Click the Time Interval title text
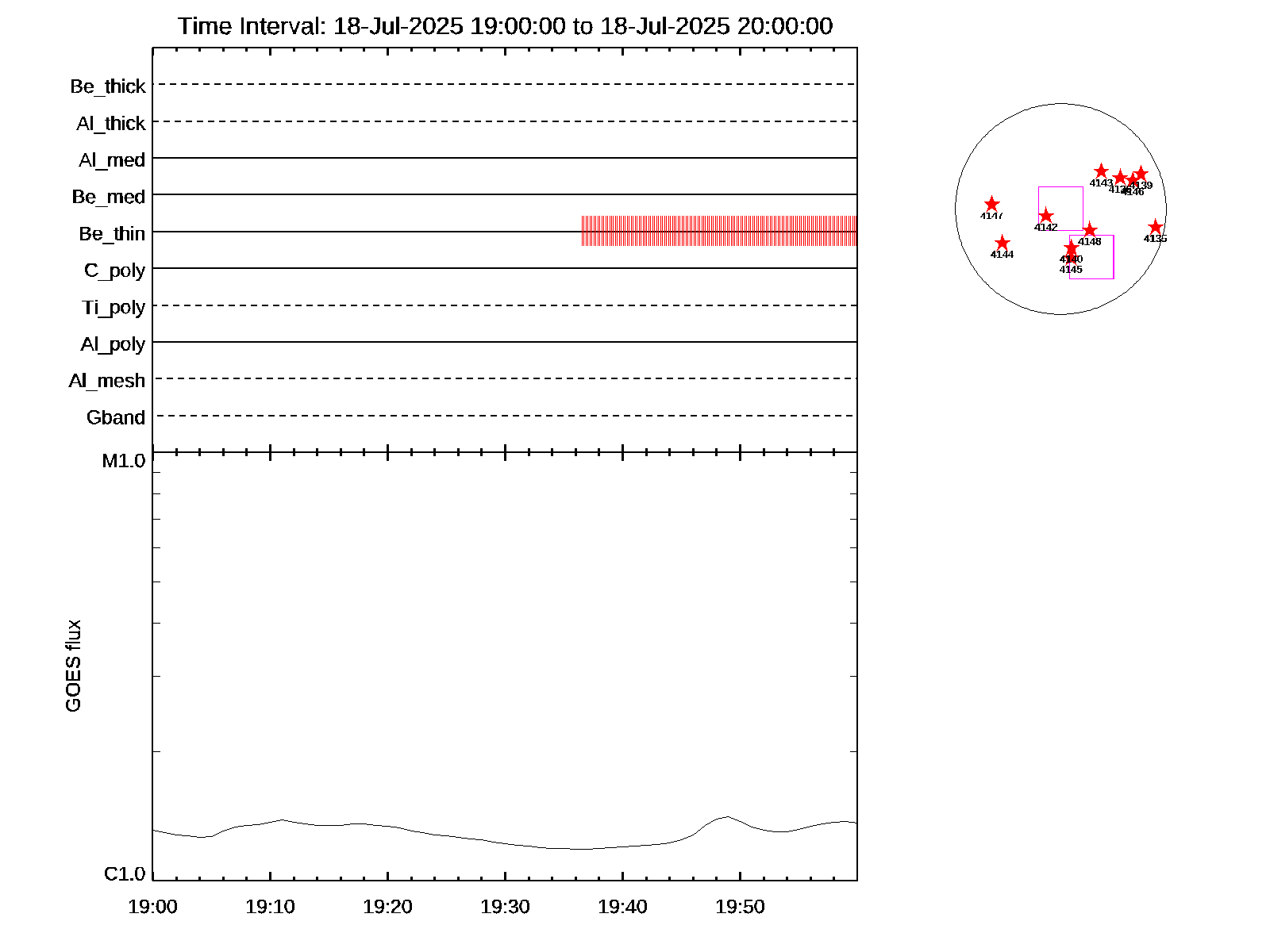1270x952 pixels. click(x=505, y=26)
